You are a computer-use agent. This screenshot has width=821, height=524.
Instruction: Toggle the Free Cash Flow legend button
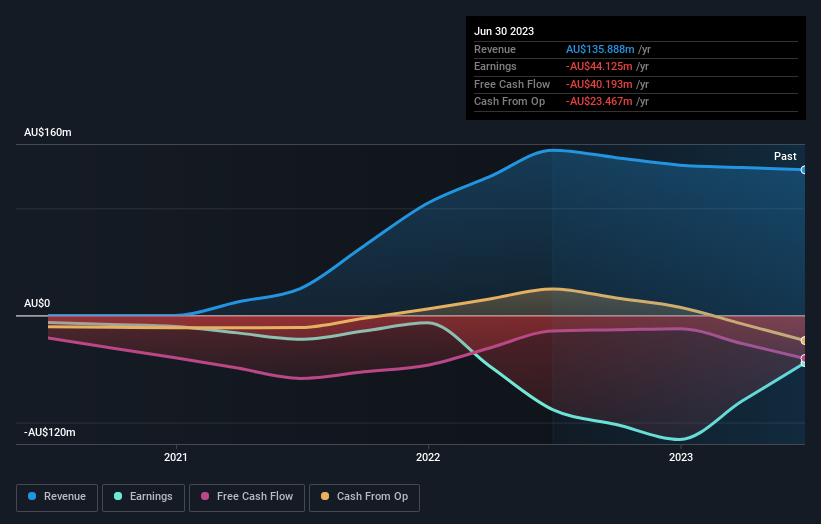click(247, 497)
